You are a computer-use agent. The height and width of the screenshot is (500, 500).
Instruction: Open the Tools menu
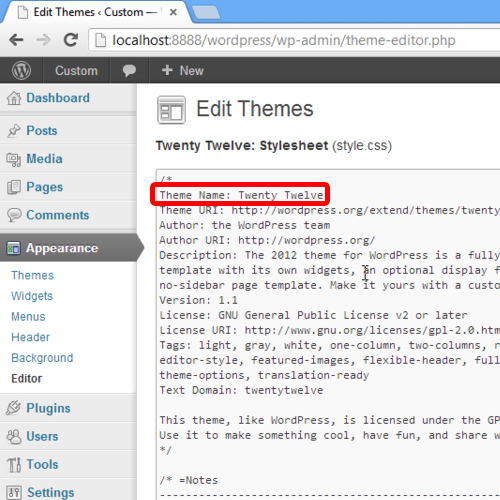coord(42,464)
